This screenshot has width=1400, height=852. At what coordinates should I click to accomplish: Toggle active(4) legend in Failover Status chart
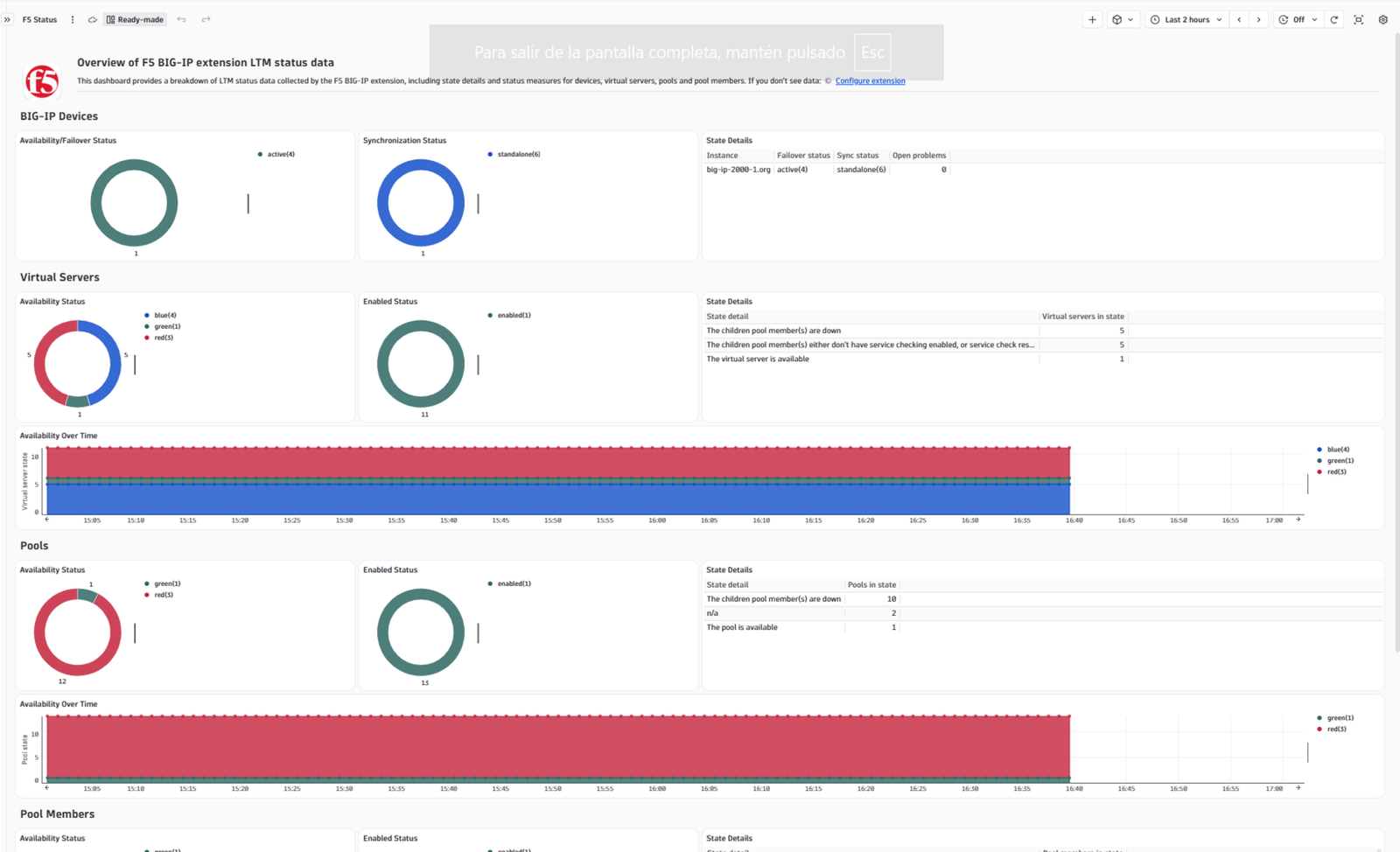(x=276, y=154)
